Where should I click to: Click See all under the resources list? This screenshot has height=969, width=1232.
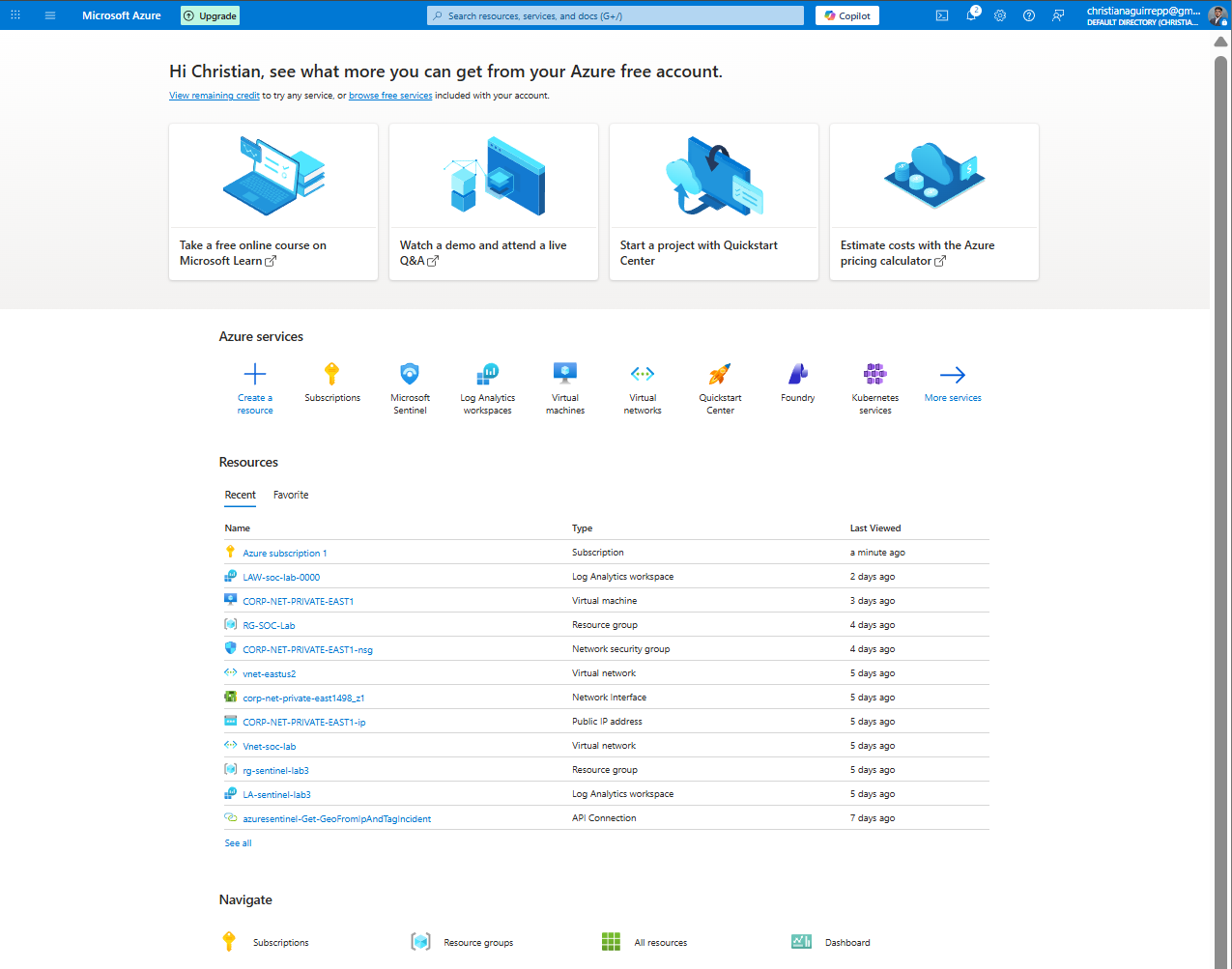click(x=238, y=842)
